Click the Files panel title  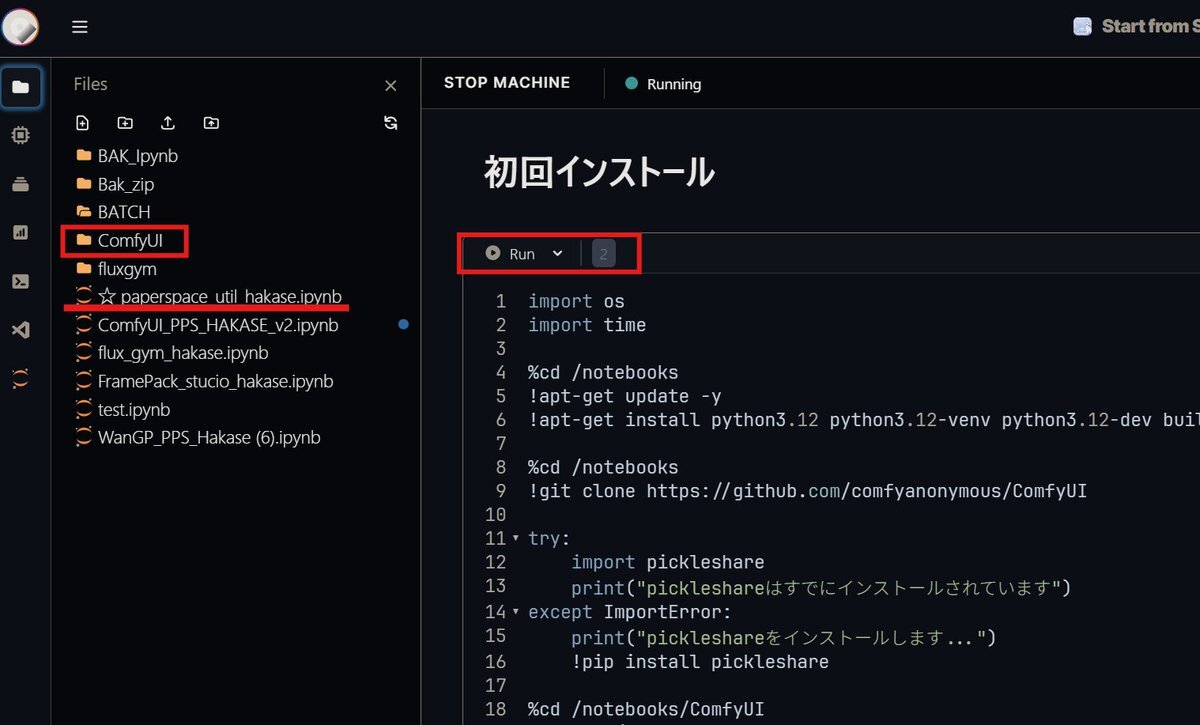(90, 85)
